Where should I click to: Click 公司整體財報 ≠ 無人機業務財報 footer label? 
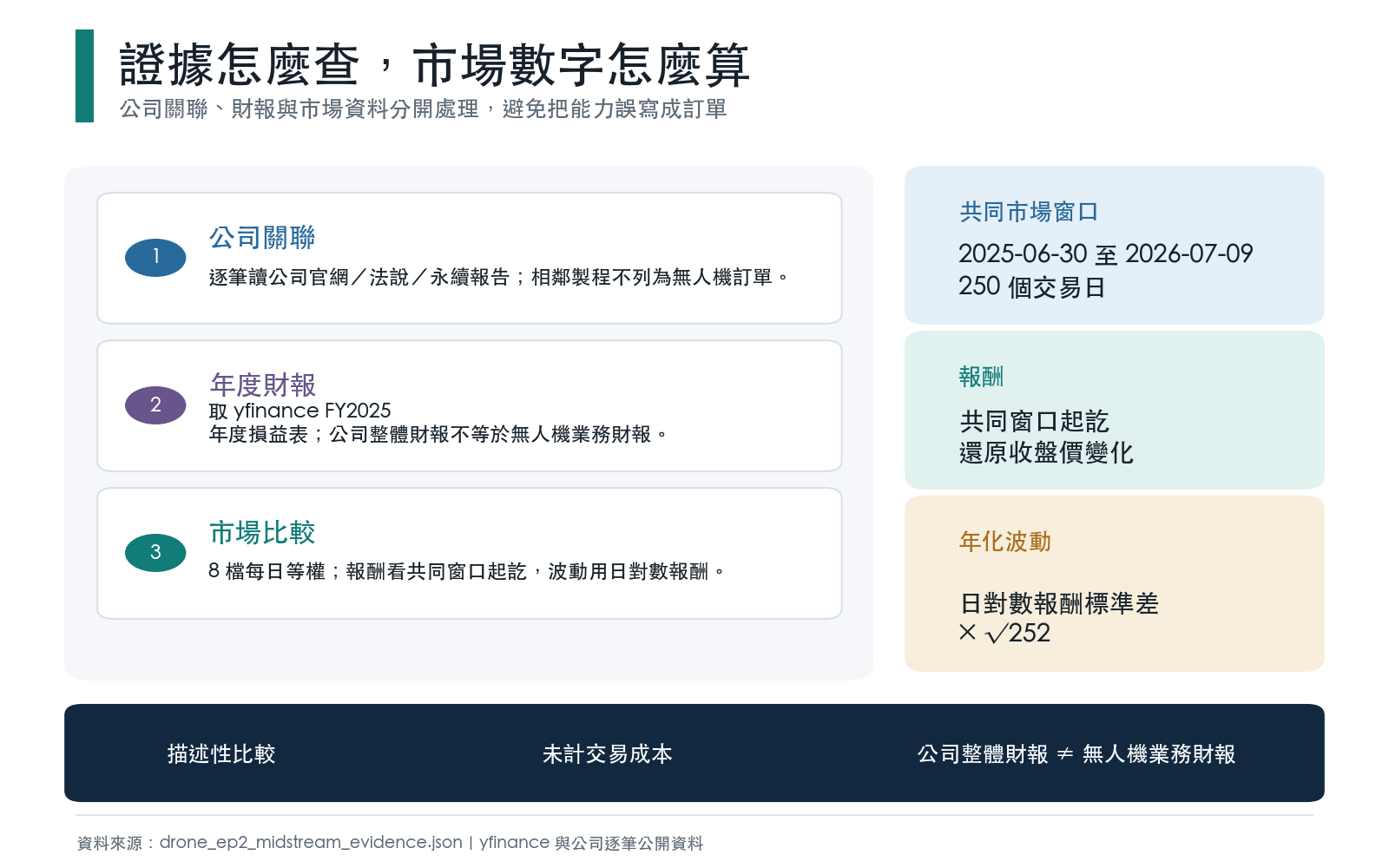point(1076,754)
